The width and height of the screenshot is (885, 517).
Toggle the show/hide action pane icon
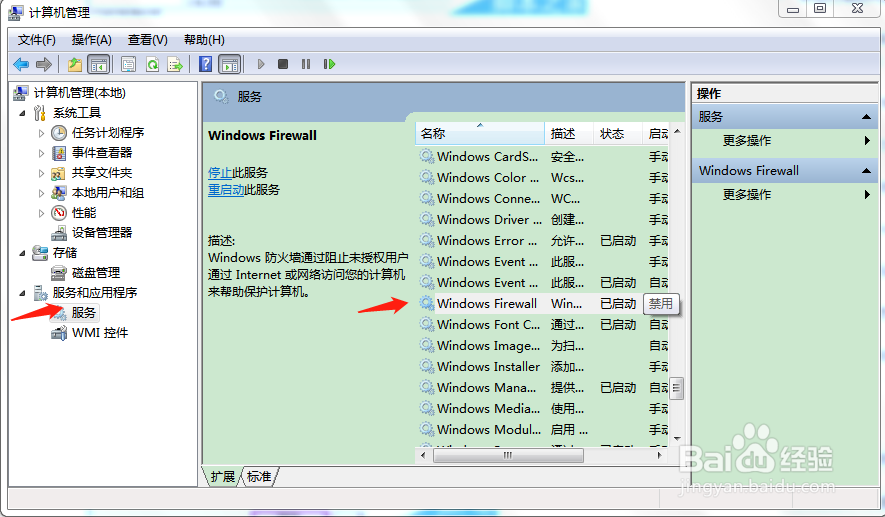click(x=230, y=64)
